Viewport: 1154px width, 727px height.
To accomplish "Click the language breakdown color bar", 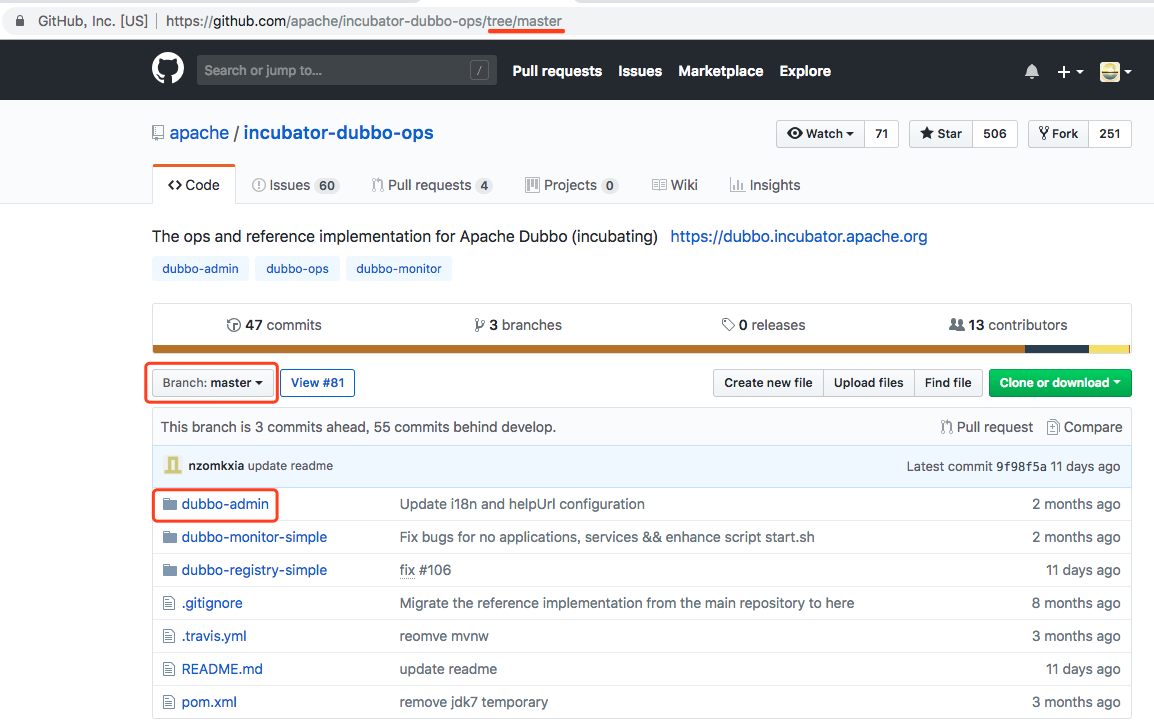I will 641,350.
